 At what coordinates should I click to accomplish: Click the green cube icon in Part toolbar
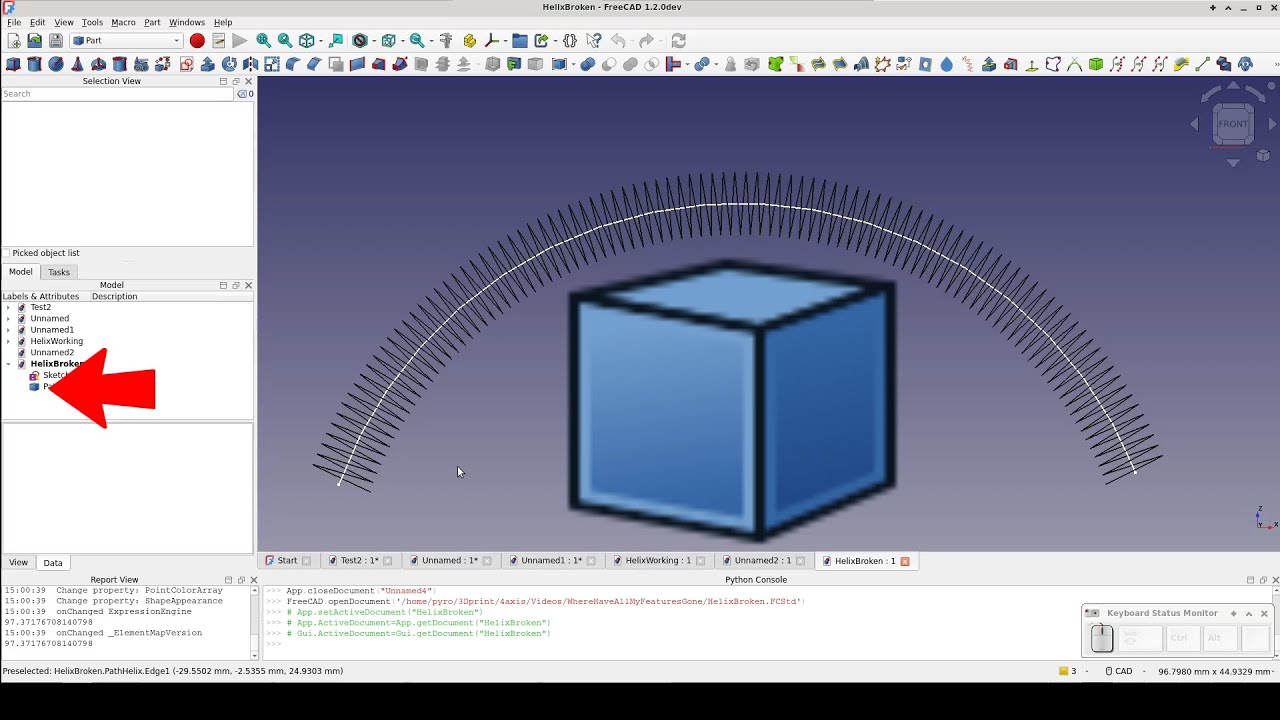pos(1096,64)
